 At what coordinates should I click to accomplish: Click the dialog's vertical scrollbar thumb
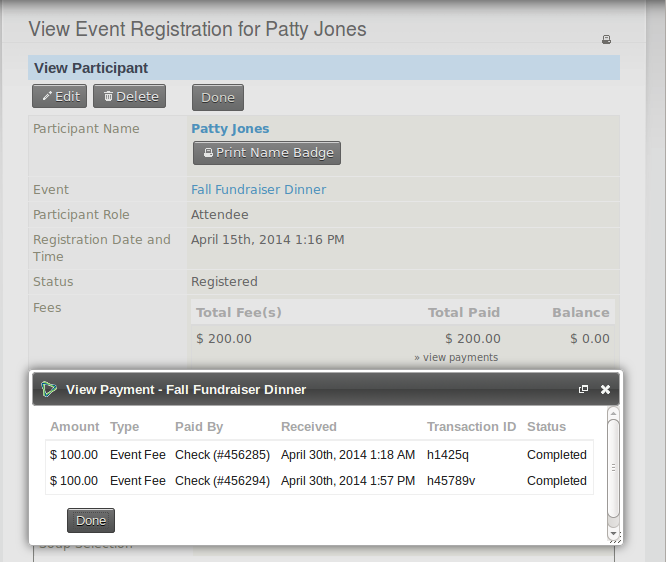(x=614, y=467)
